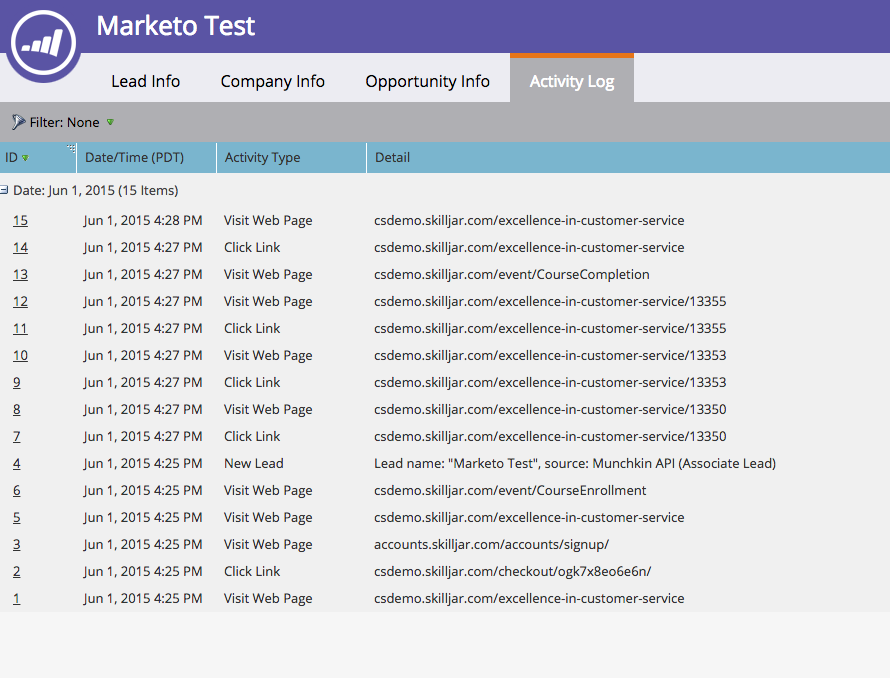Click the detail URL in row 12

pos(550,302)
